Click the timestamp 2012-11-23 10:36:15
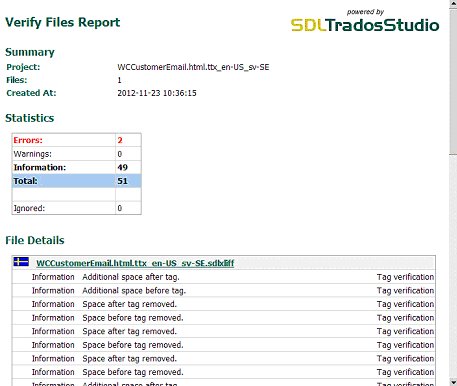Image resolution: width=457 pixels, height=386 pixels. tap(157, 93)
